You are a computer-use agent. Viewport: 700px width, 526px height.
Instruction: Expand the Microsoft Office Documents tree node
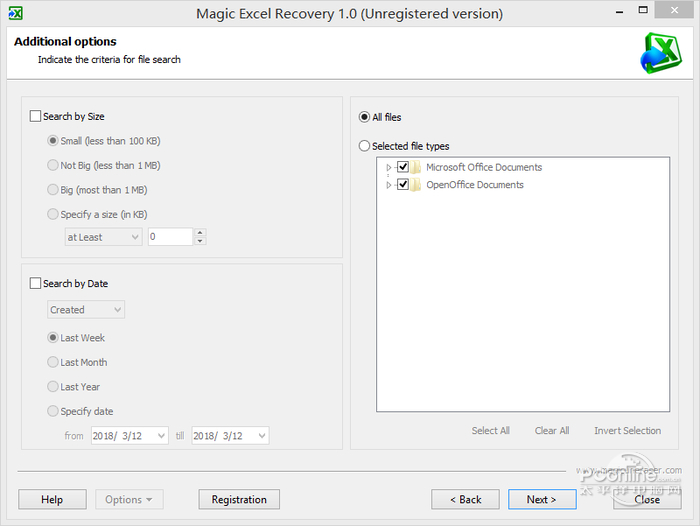click(388, 167)
